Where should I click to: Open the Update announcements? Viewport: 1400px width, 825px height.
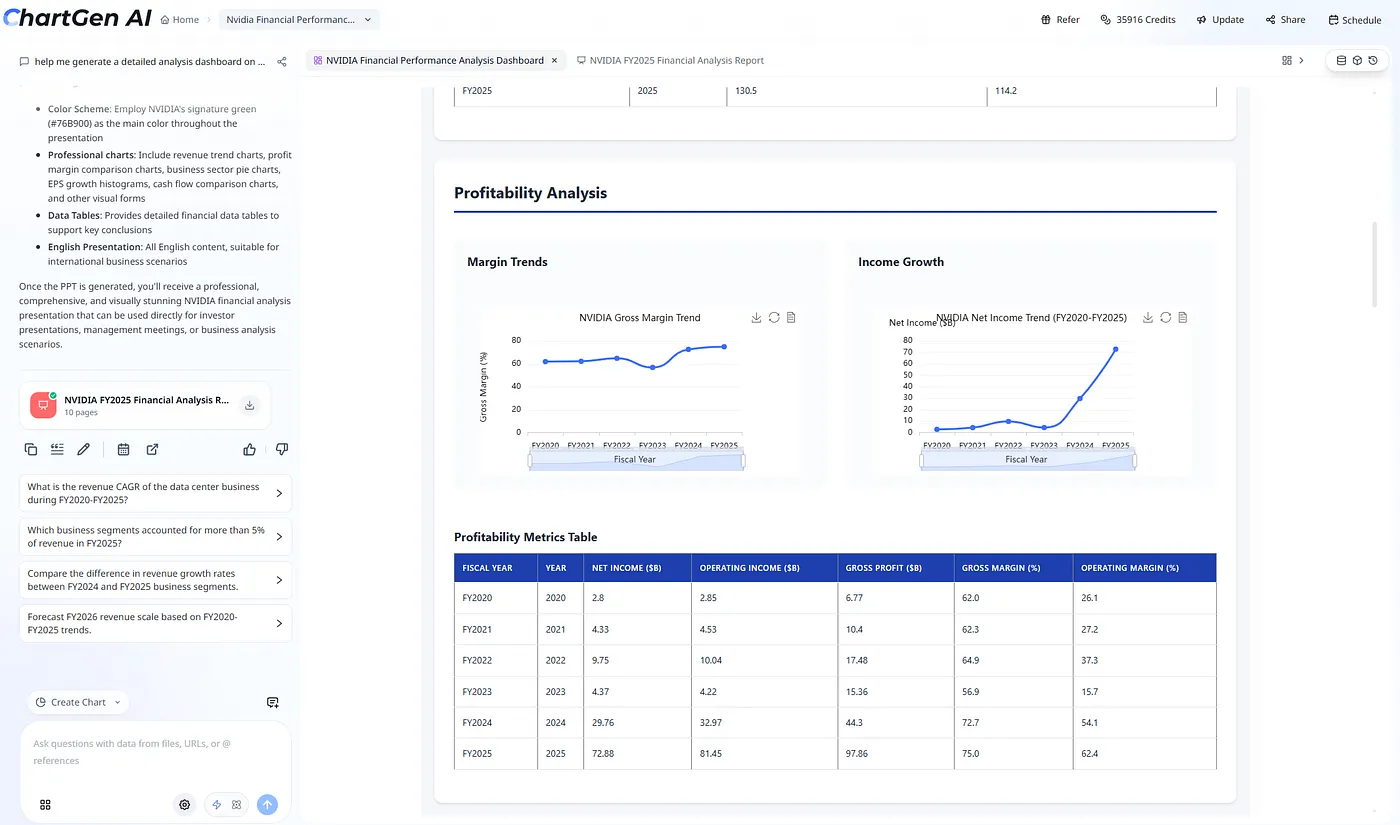(x=1220, y=19)
